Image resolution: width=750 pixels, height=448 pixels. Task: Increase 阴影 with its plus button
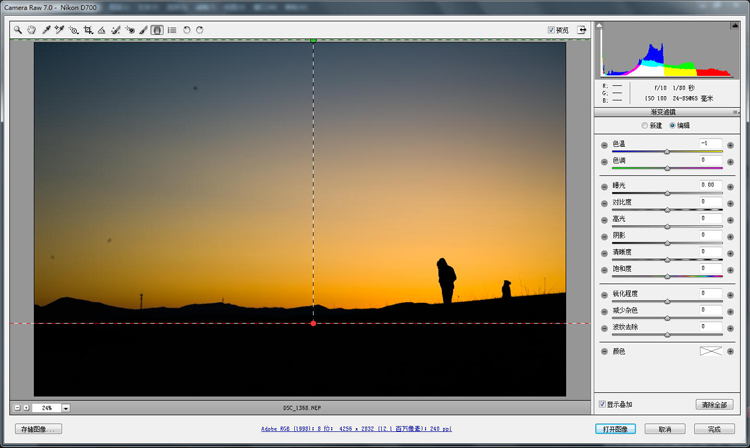click(730, 237)
